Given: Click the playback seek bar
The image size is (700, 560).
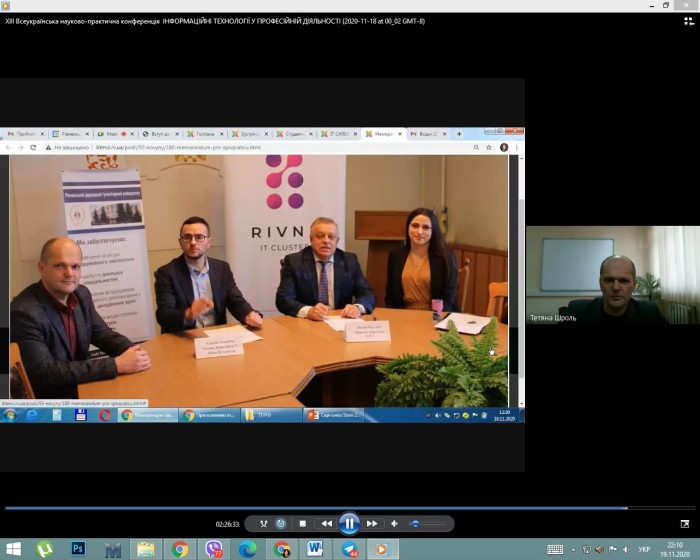Looking at the screenshot, I should [350, 508].
